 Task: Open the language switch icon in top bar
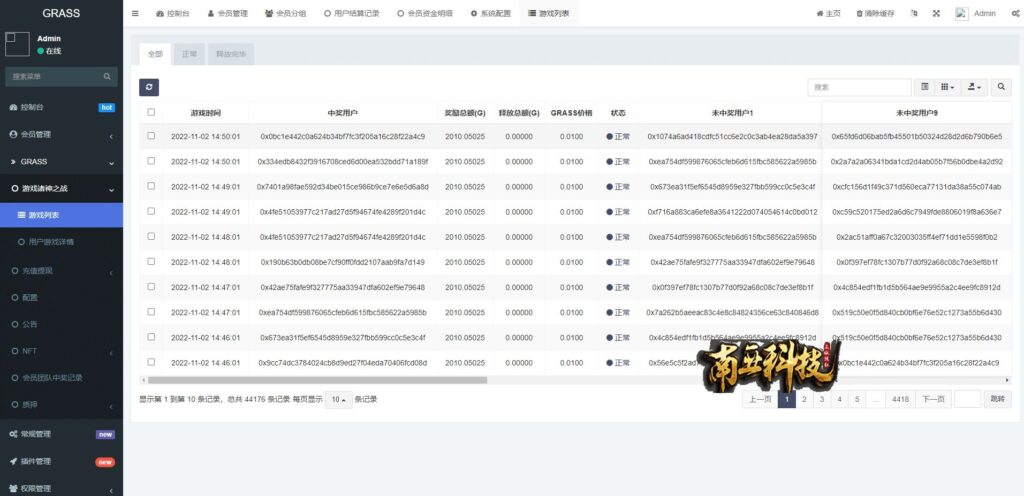click(x=914, y=13)
